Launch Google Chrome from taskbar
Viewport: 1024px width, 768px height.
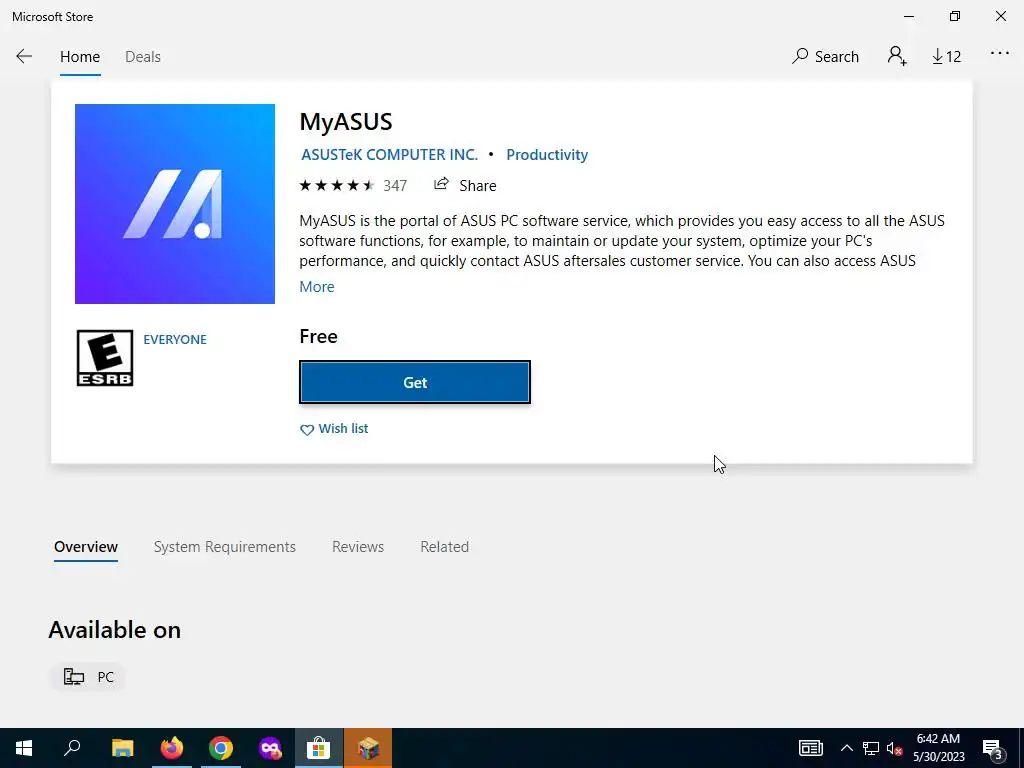(x=221, y=748)
